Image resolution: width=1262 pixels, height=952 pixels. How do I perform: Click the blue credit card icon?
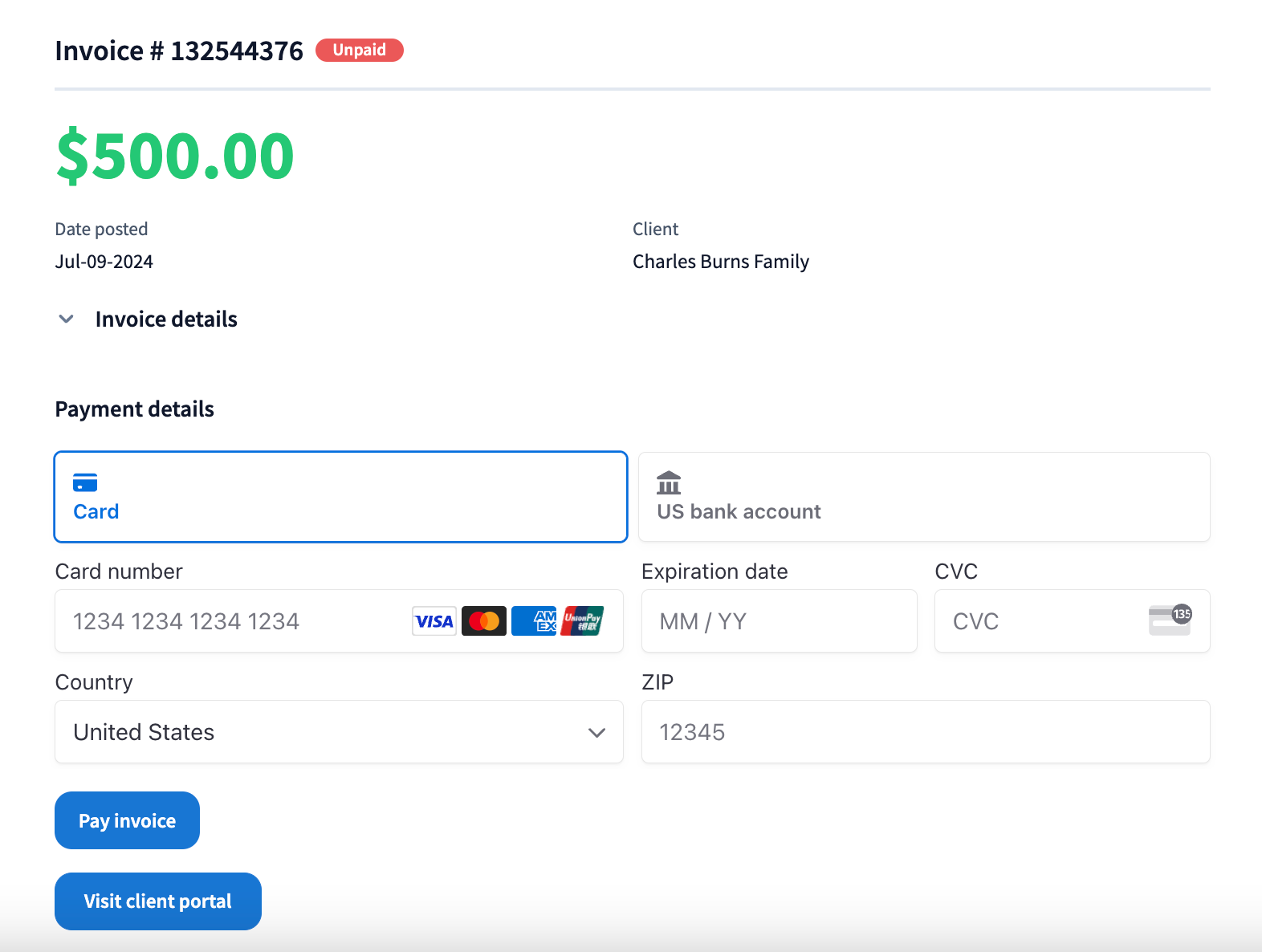[x=85, y=482]
